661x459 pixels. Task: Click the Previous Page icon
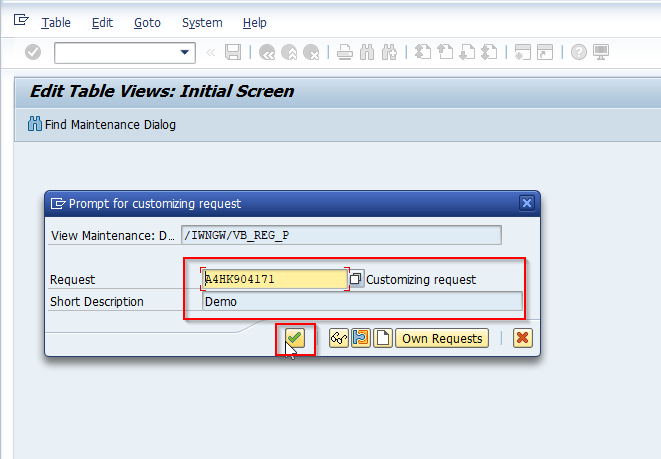[445, 52]
